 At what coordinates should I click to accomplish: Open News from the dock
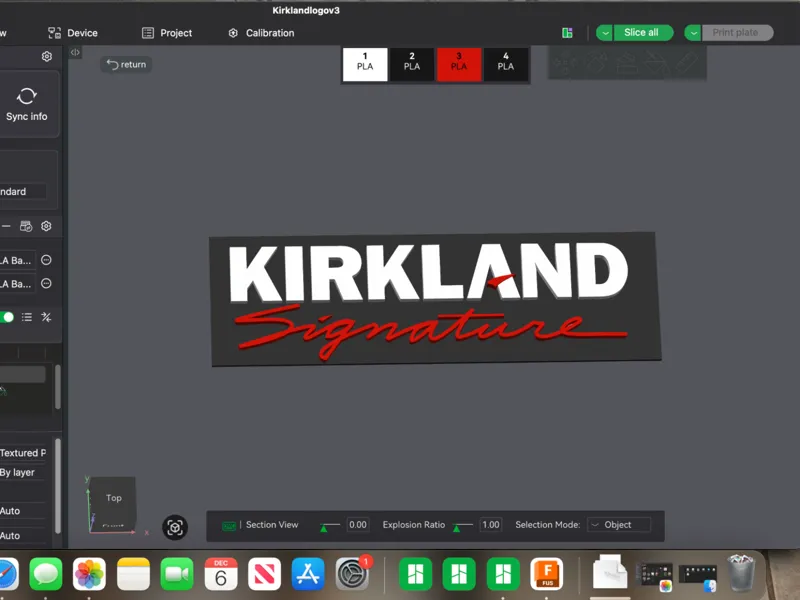[x=264, y=574]
